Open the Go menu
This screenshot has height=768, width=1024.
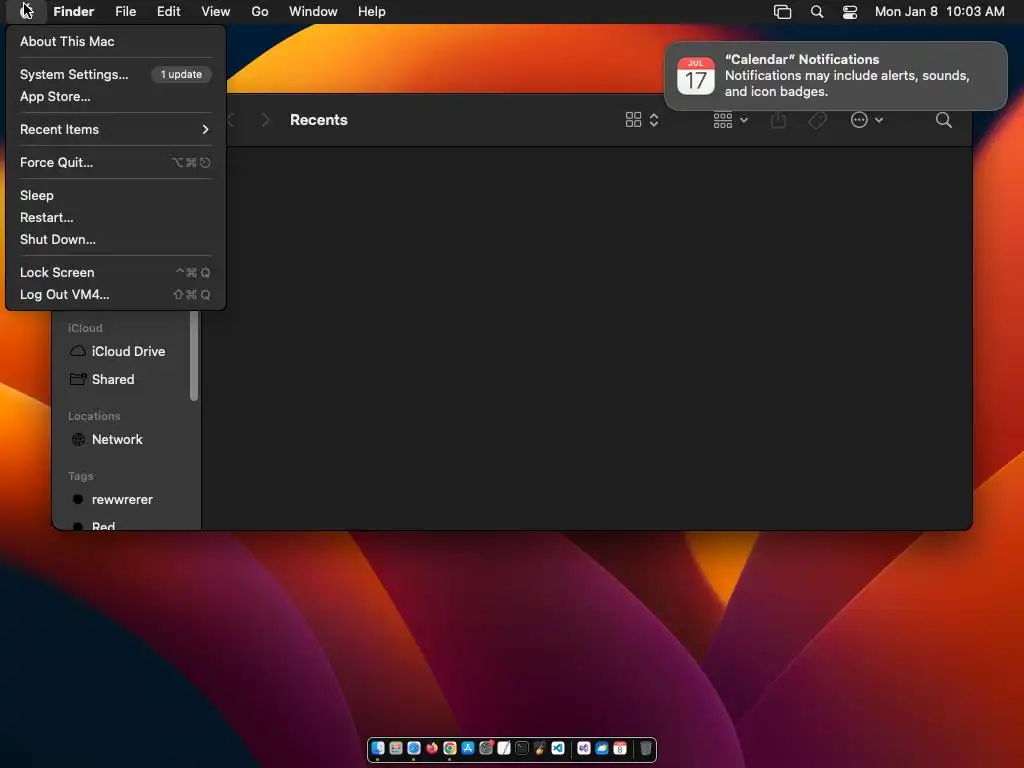[x=260, y=11]
